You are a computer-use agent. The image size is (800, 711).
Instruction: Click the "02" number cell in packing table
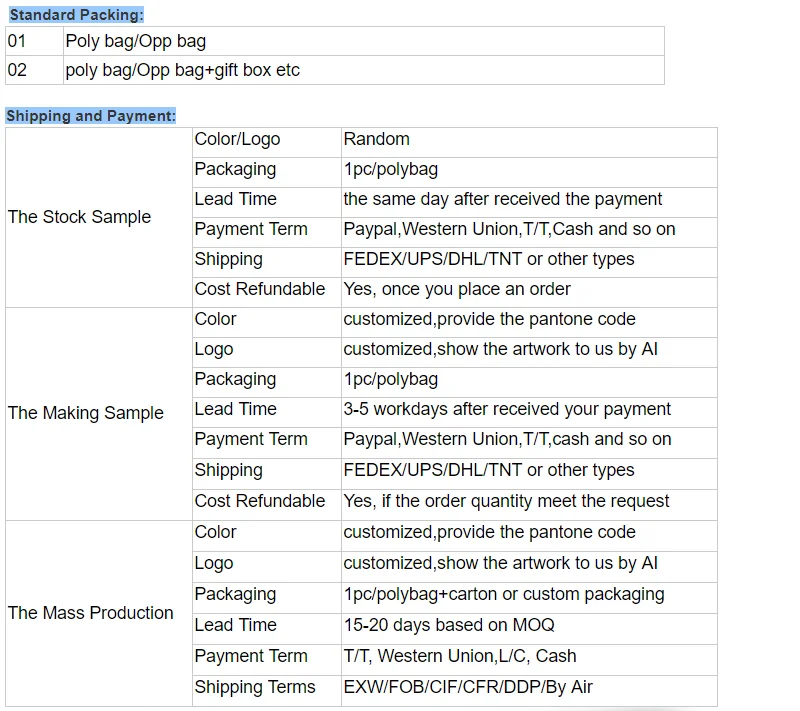pyautogui.click(x=17, y=70)
